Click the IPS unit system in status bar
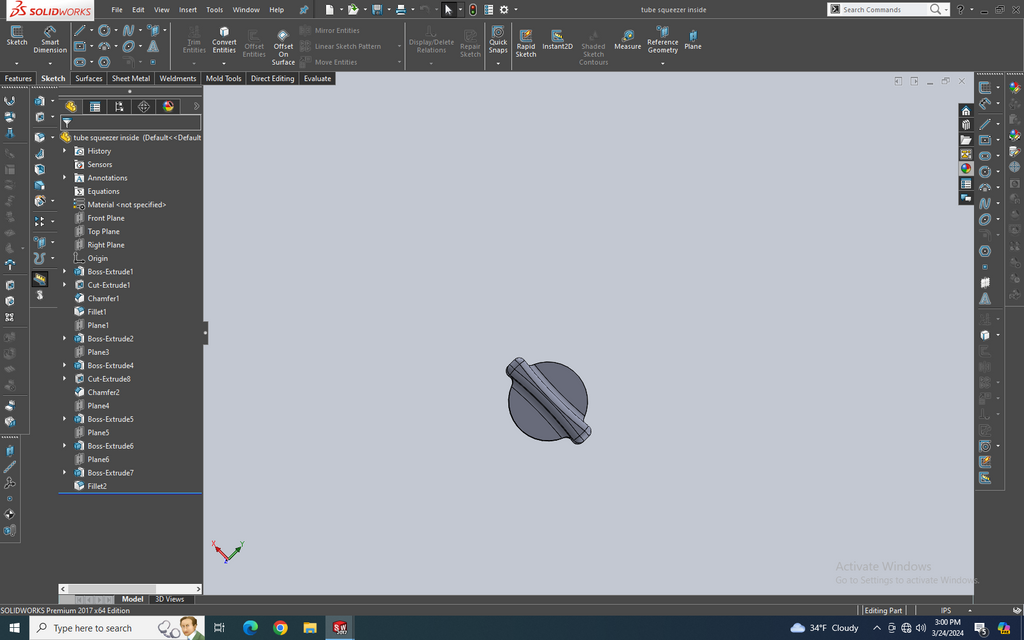Image resolution: width=1024 pixels, height=640 pixels. coord(946,611)
